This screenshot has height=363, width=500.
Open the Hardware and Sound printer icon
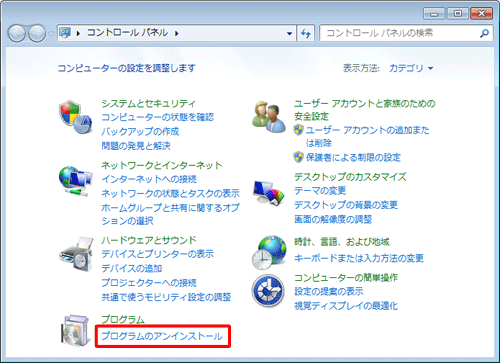click(x=76, y=254)
